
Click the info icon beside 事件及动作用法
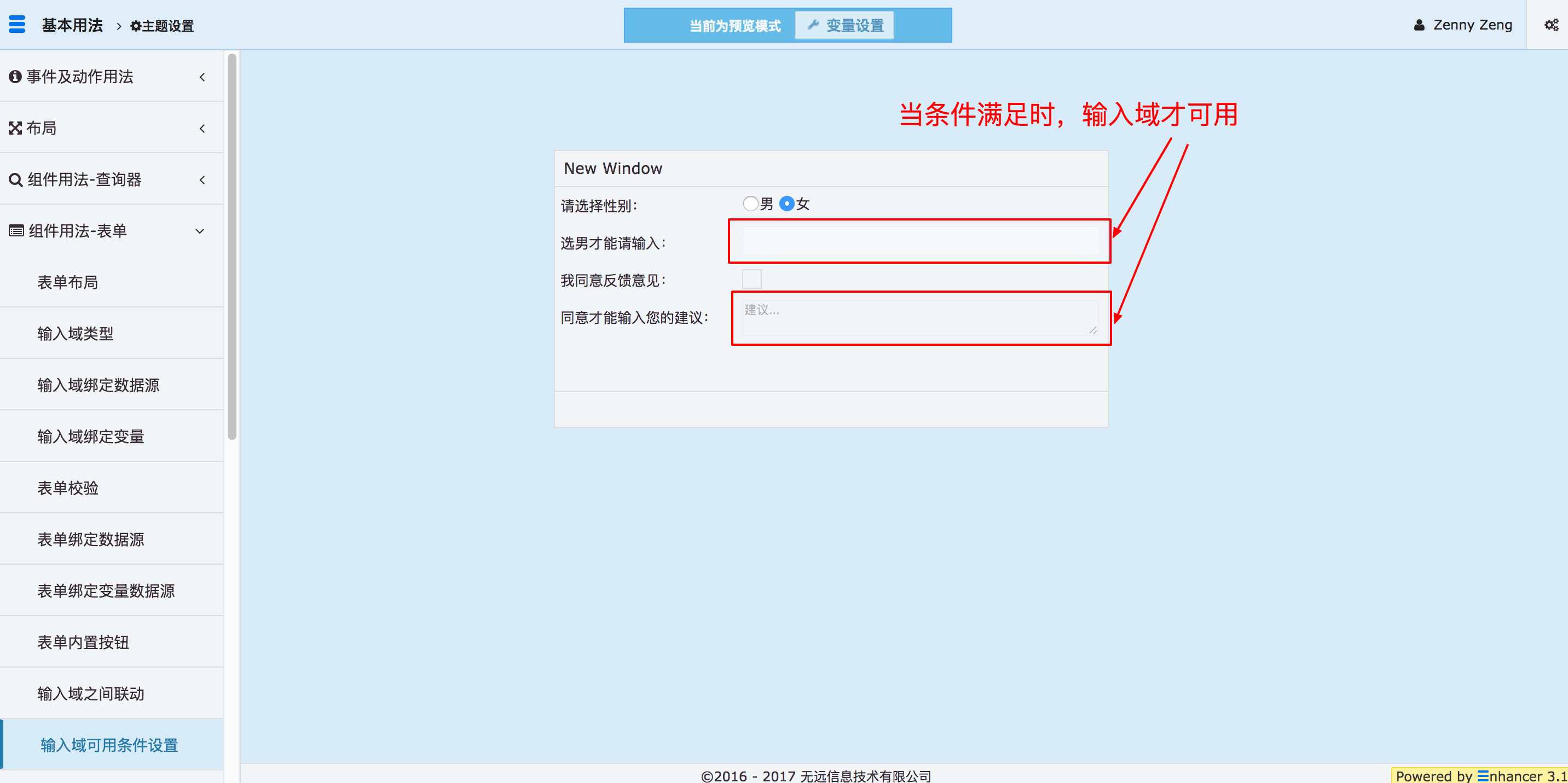[15, 77]
